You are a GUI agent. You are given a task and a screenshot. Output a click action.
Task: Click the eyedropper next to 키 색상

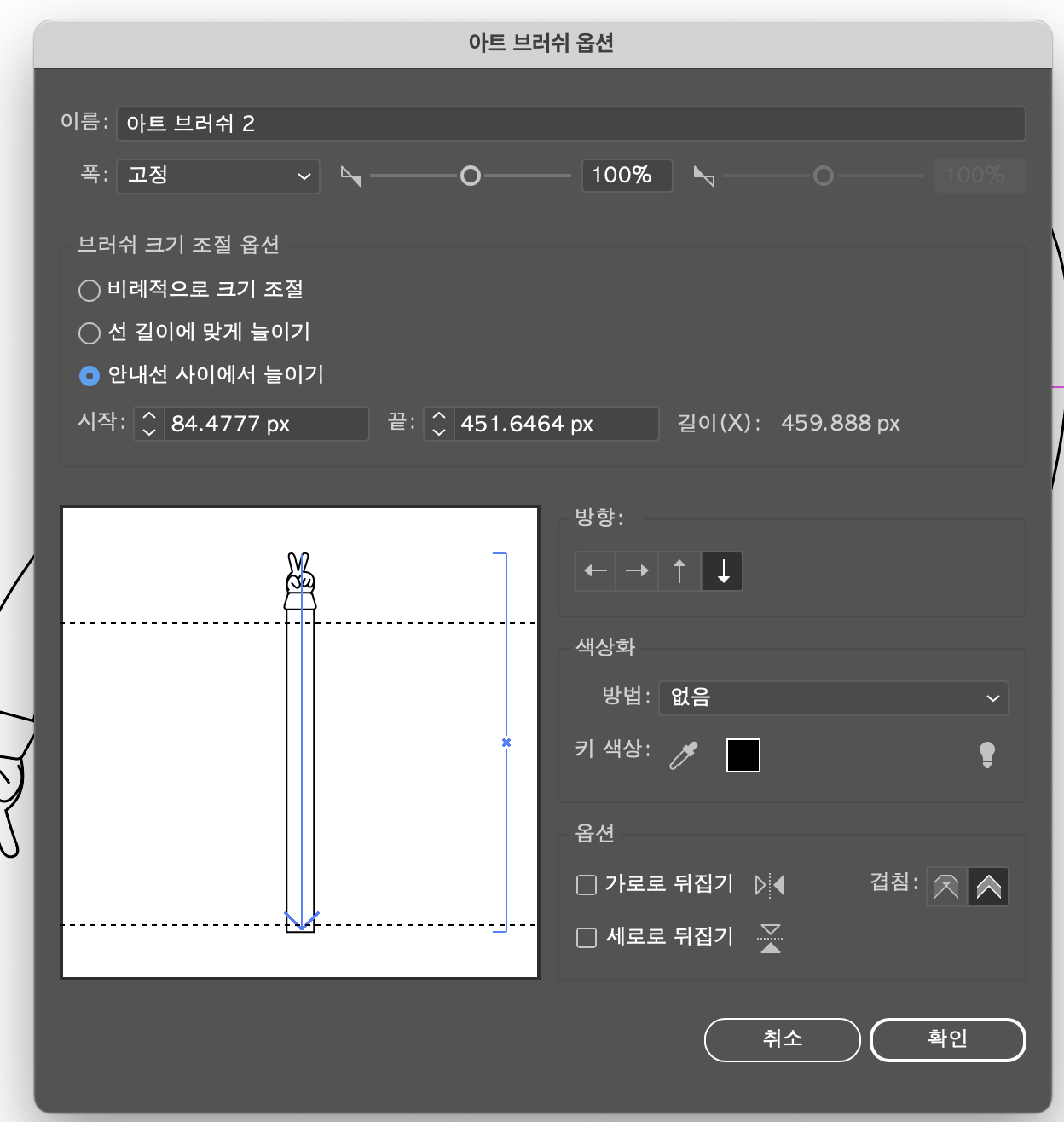[682, 755]
